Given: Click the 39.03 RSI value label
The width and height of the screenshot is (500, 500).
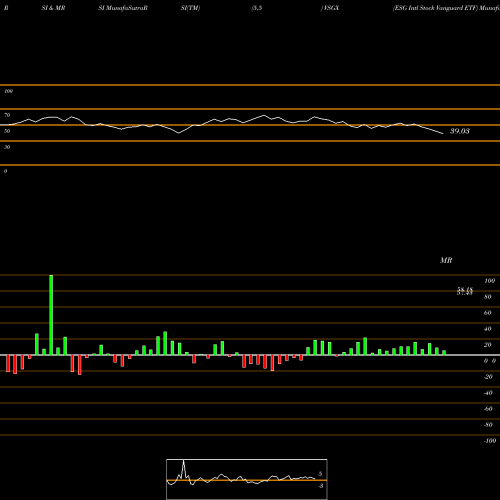Looking at the screenshot, I should coord(460,131).
